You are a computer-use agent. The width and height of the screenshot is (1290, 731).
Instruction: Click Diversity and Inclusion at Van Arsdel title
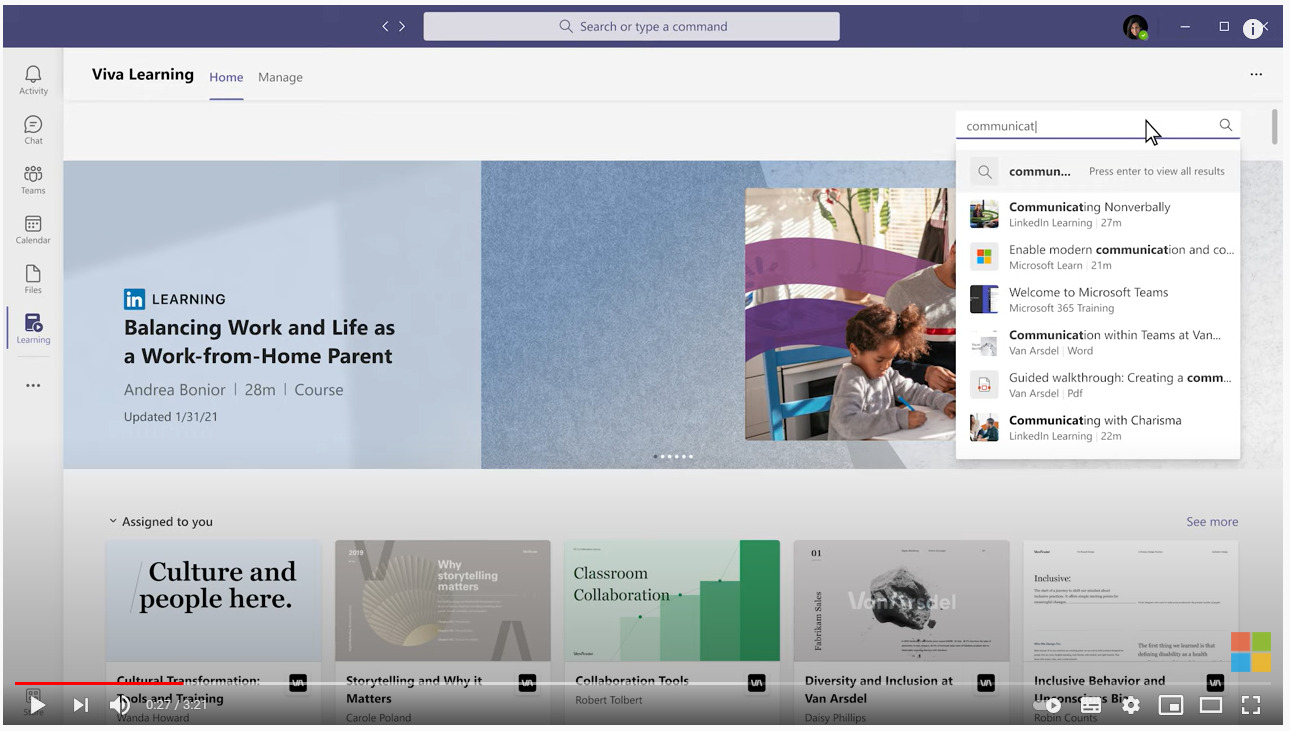click(x=879, y=689)
